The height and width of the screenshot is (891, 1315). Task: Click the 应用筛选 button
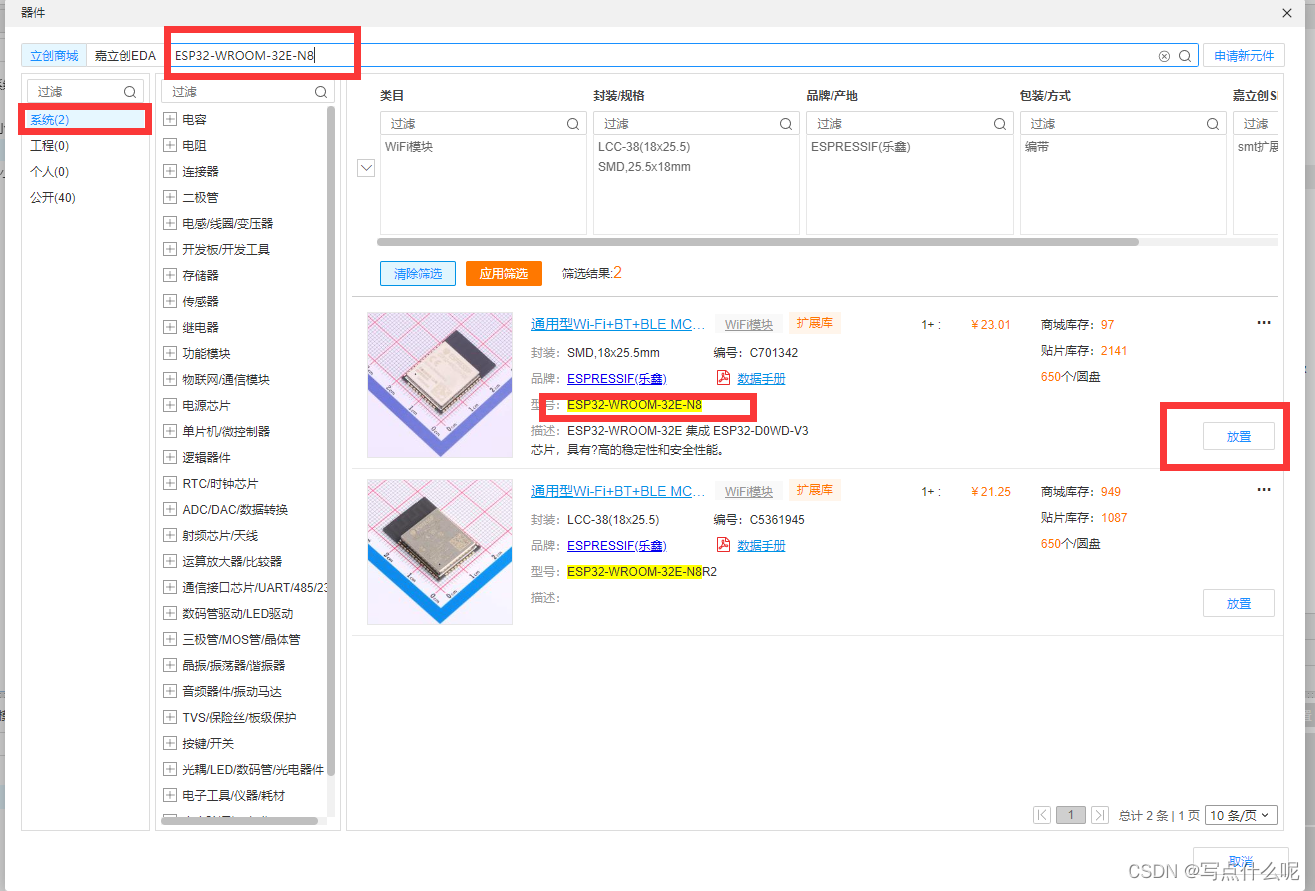point(504,273)
